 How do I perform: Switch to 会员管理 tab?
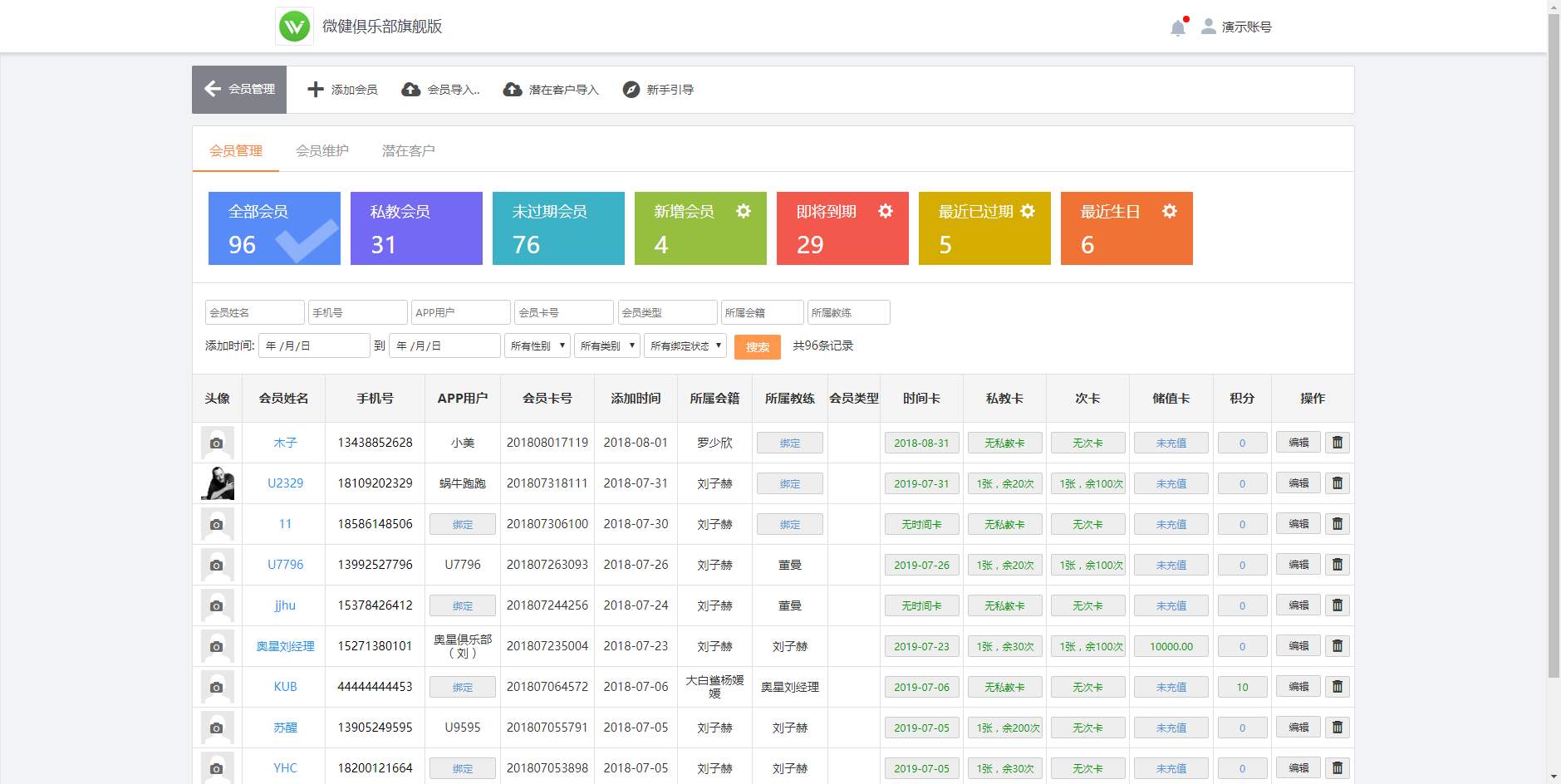click(x=236, y=150)
